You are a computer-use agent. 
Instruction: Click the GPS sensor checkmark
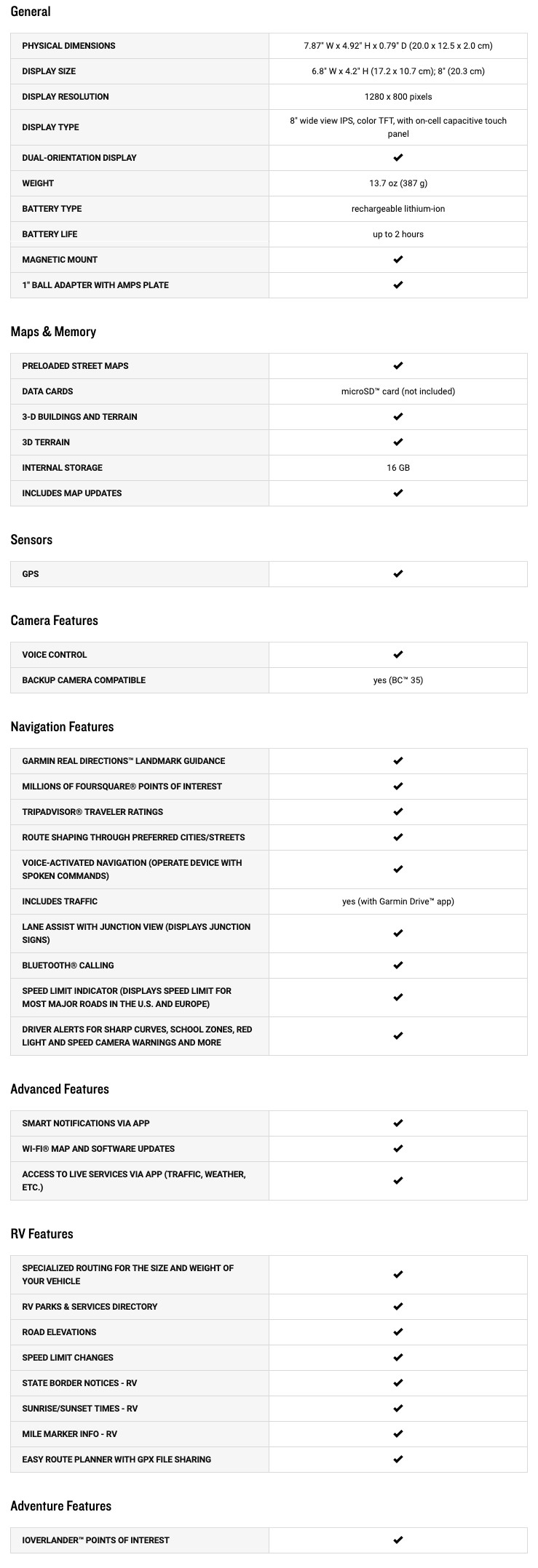tap(397, 574)
